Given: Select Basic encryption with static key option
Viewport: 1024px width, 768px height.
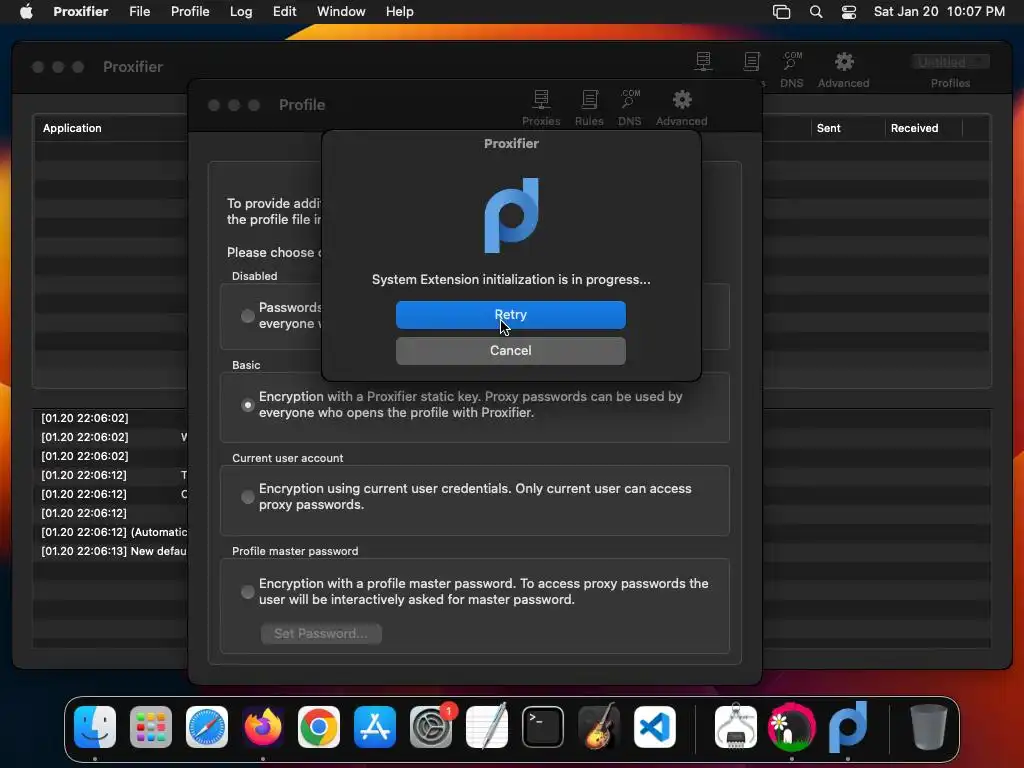Looking at the screenshot, I should pos(248,405).
